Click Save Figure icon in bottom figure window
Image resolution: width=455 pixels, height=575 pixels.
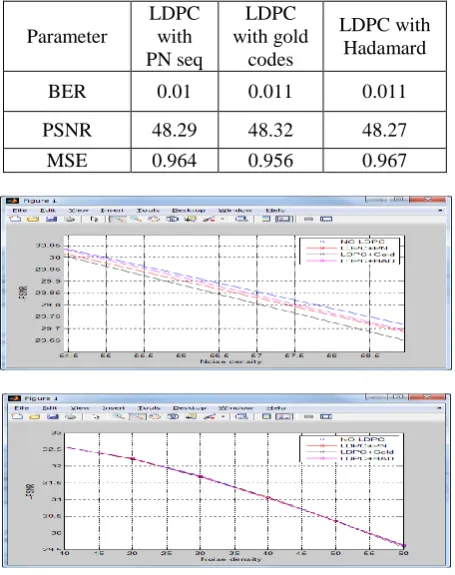pos(53,417)
